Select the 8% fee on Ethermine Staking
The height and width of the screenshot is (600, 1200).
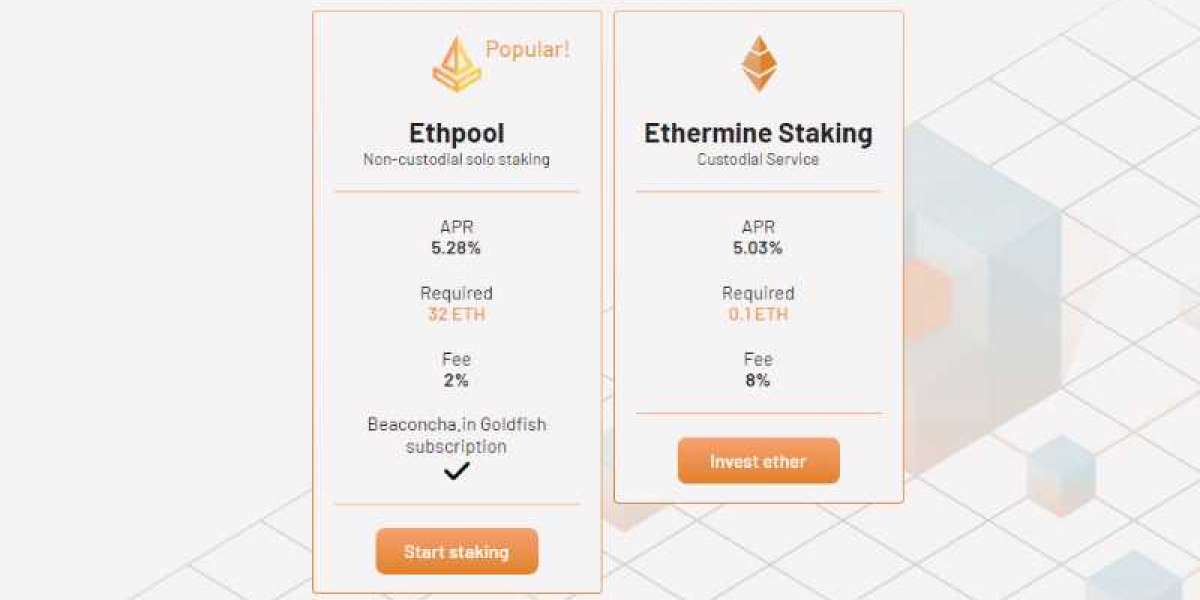tap(759, 380)
